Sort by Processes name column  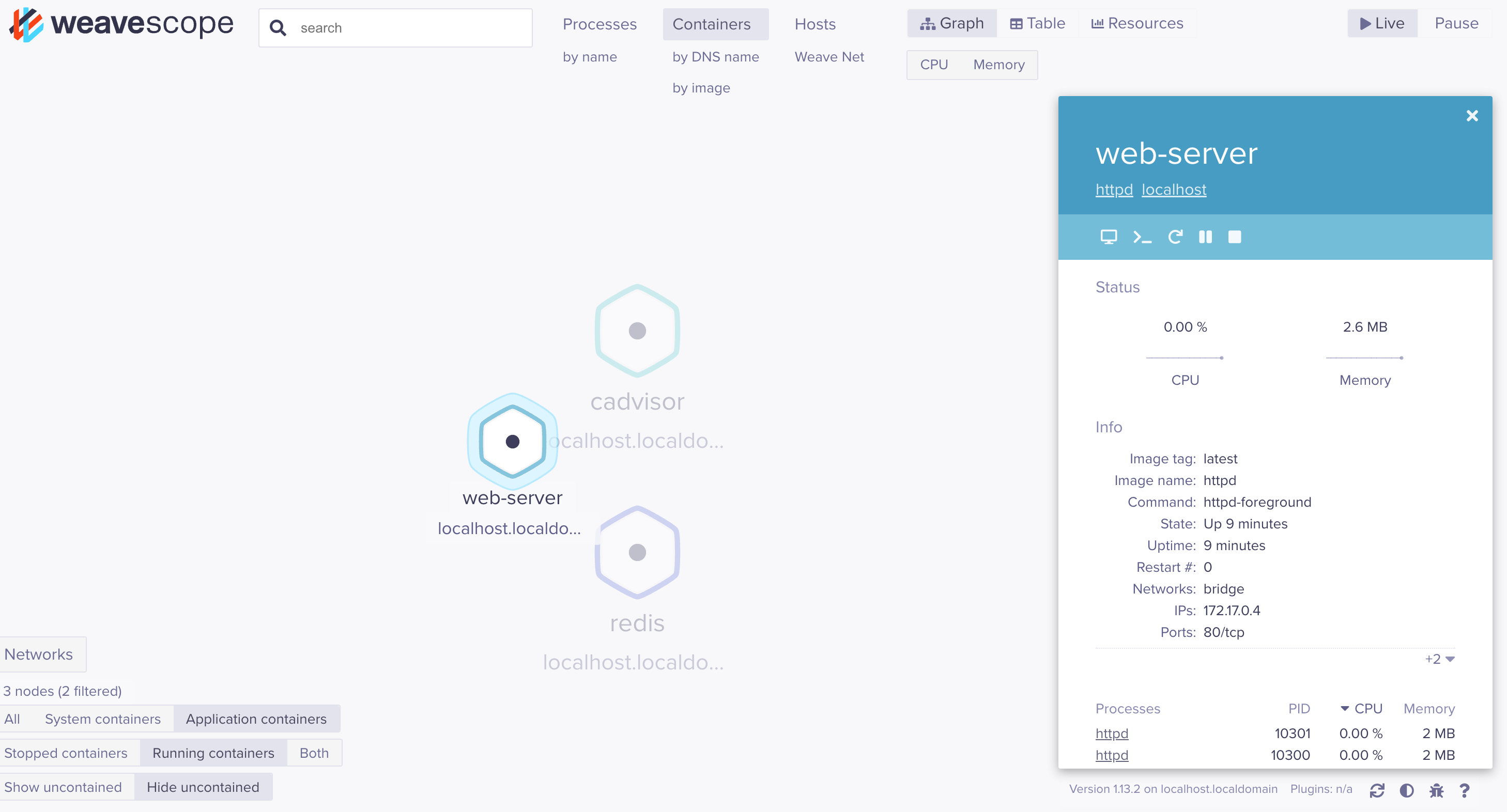click(1127, 708)
